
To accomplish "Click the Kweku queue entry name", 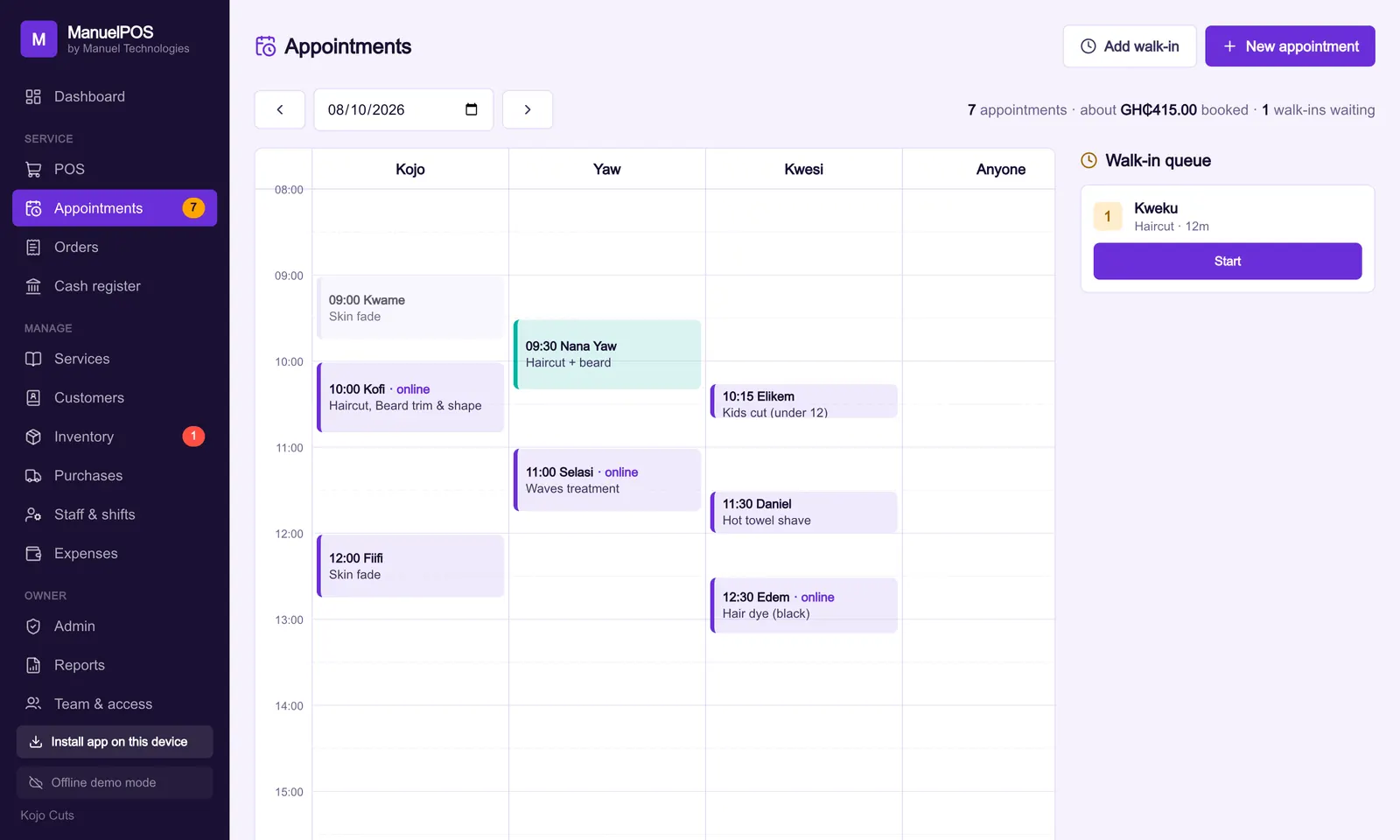I will pyautogui.click(x=1156, y=208).
